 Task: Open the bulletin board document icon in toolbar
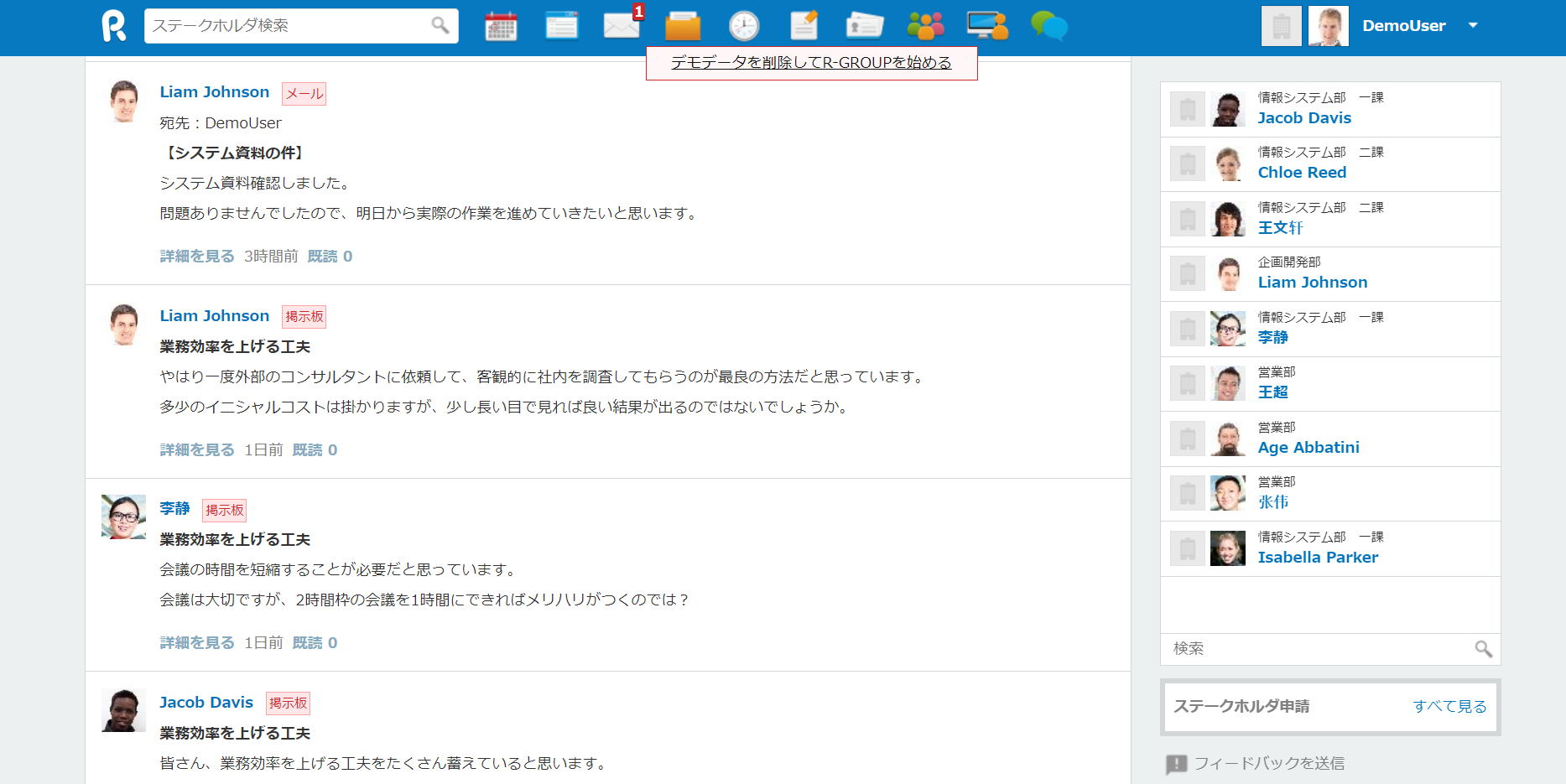pyautogui.click(x=561, y=25)
